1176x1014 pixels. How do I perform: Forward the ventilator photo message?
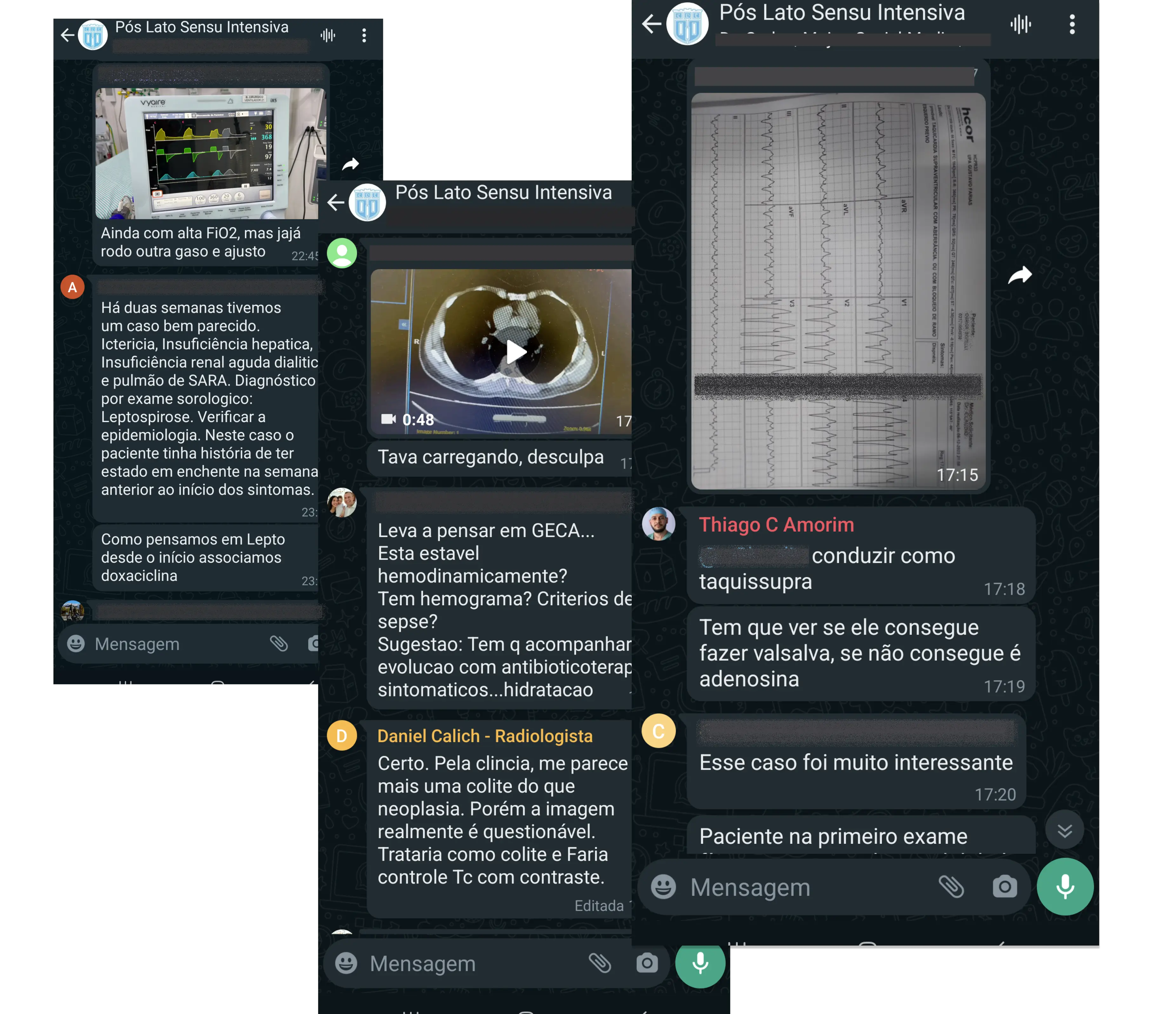coord(351,164)
